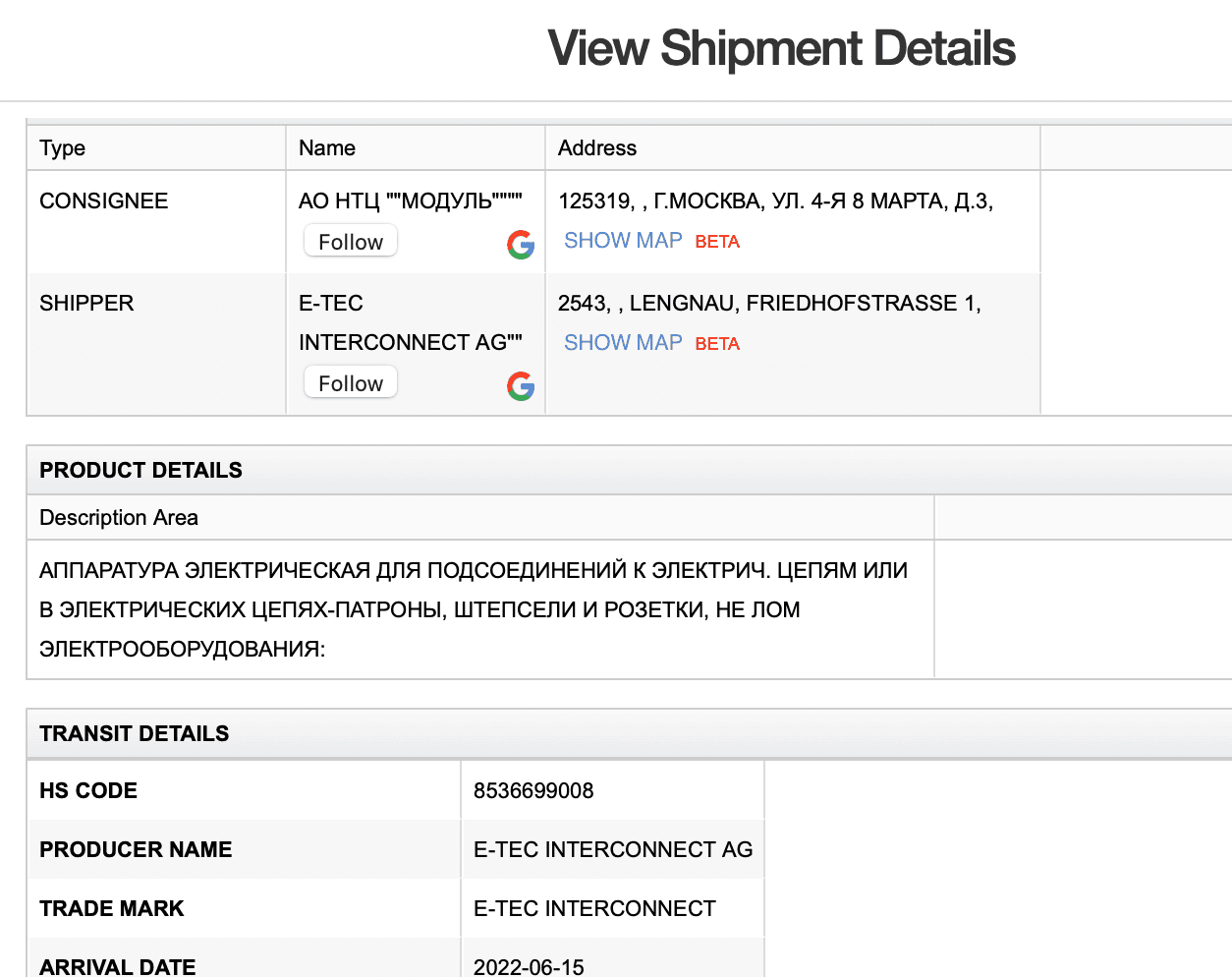Click the PRODUCT DETAILS section header
The height and width of the screenshot is (977, 1232).
pos(140,470)
